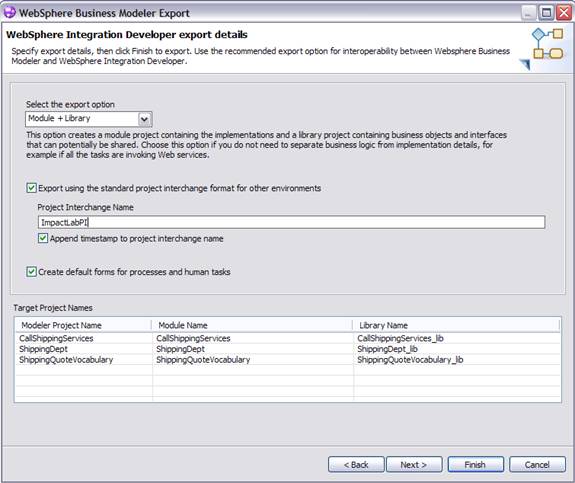Click CallShippingServices in the Module Name column
The image size is (575, 483).
(193, 338)
